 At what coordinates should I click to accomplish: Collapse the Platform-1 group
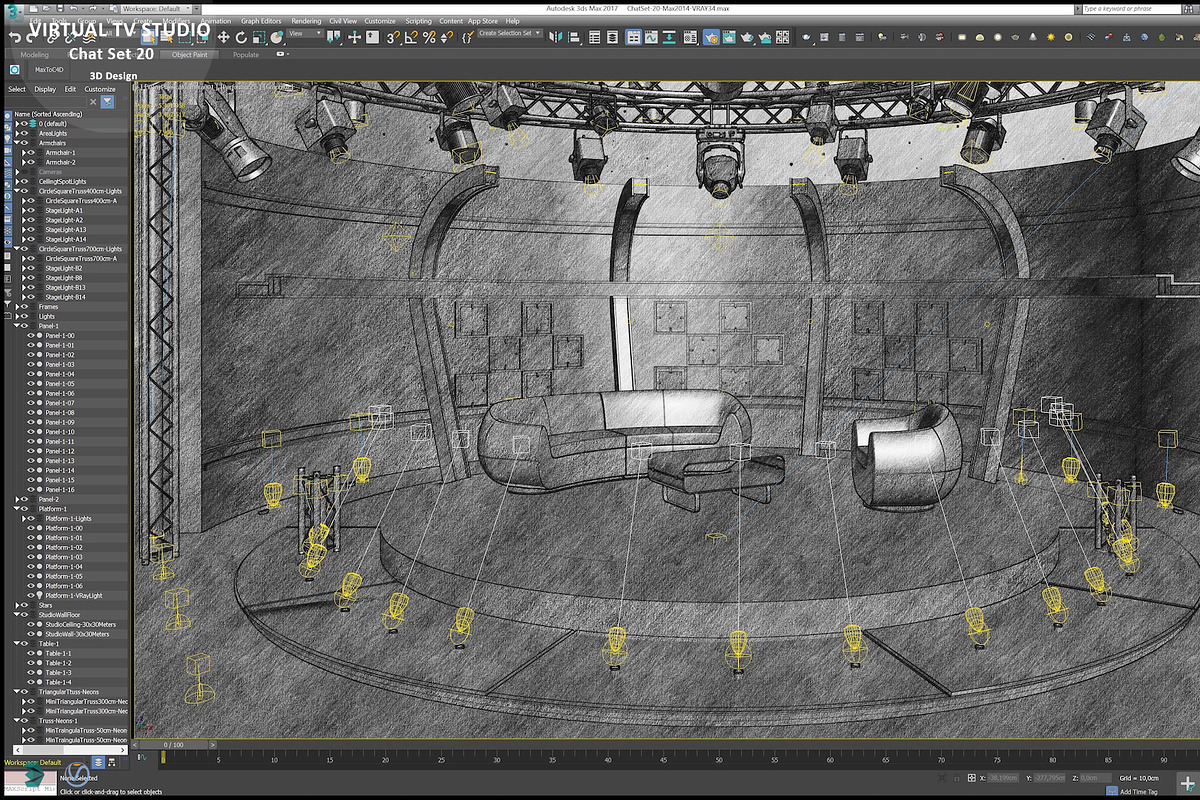tap(17, 509)
